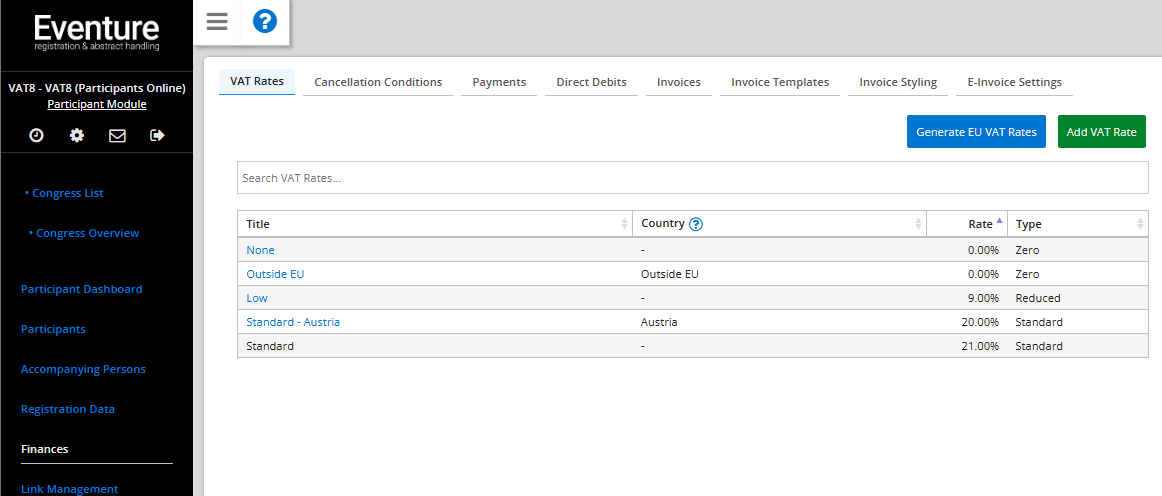This screenshot has height=496, width=1162.
Task: Click Generate EU VAT Rates button
Action: pos(976,132)
